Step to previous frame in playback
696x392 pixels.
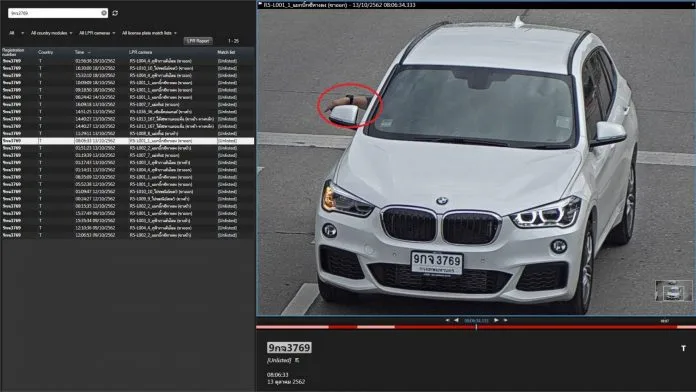[456, 320]
